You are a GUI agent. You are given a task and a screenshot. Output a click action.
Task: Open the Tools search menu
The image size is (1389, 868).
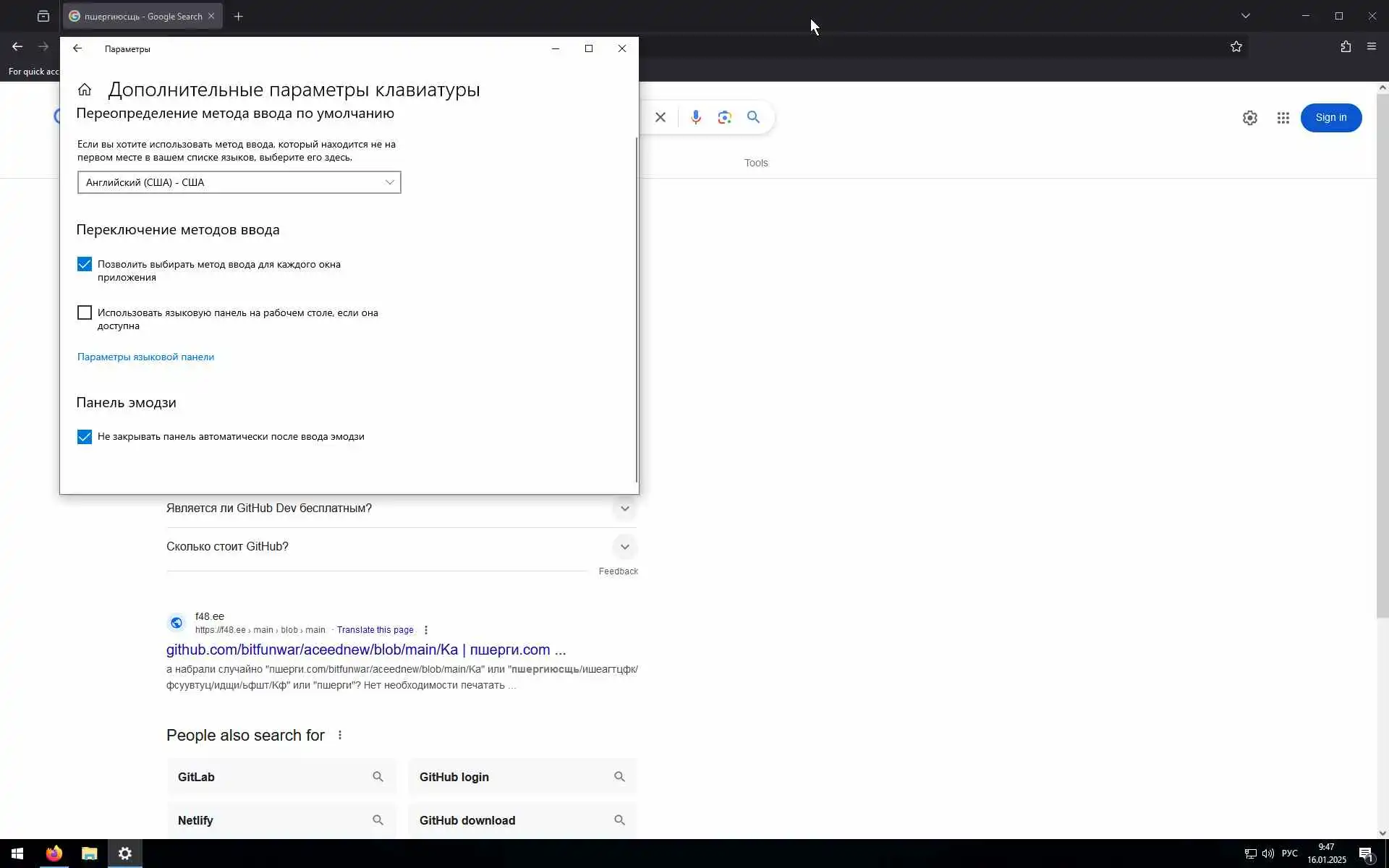[756, 163]
